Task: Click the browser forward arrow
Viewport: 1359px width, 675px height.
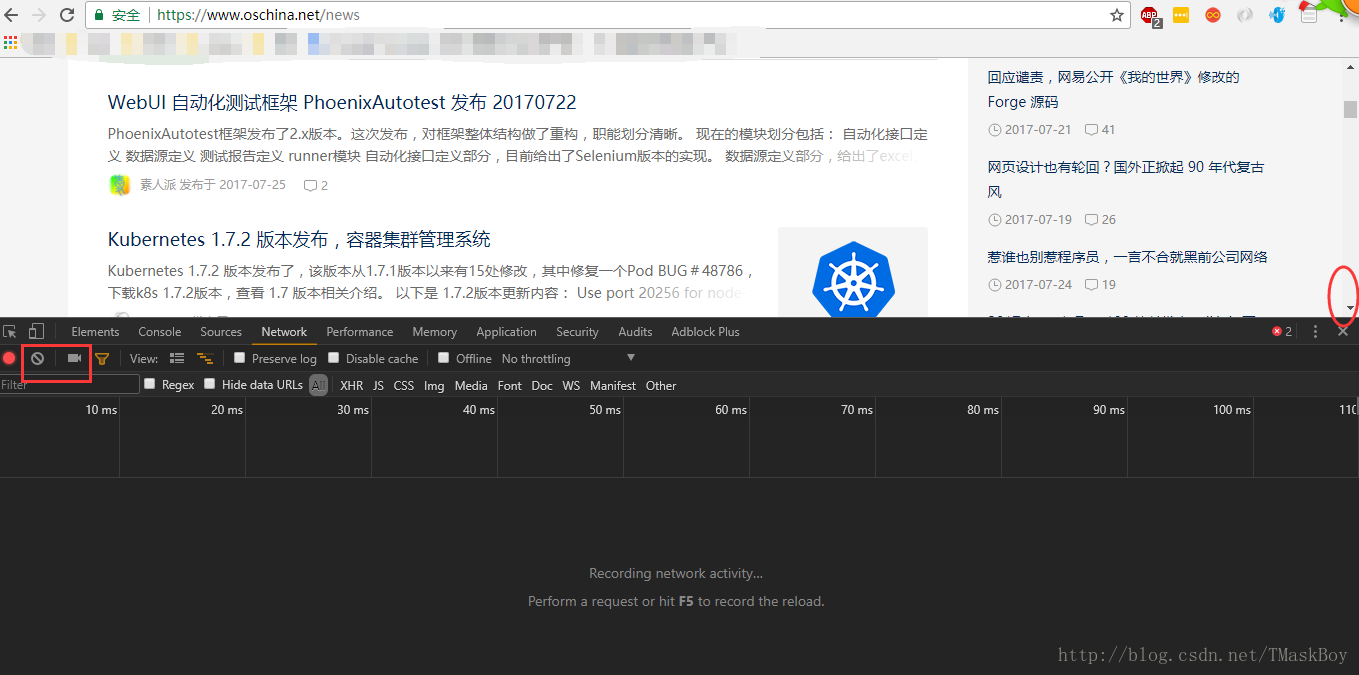Action: (39, 15)
